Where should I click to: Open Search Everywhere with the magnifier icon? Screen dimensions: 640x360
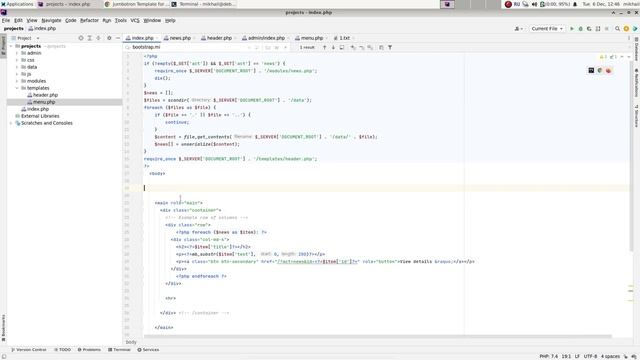[x=618, y=29]
